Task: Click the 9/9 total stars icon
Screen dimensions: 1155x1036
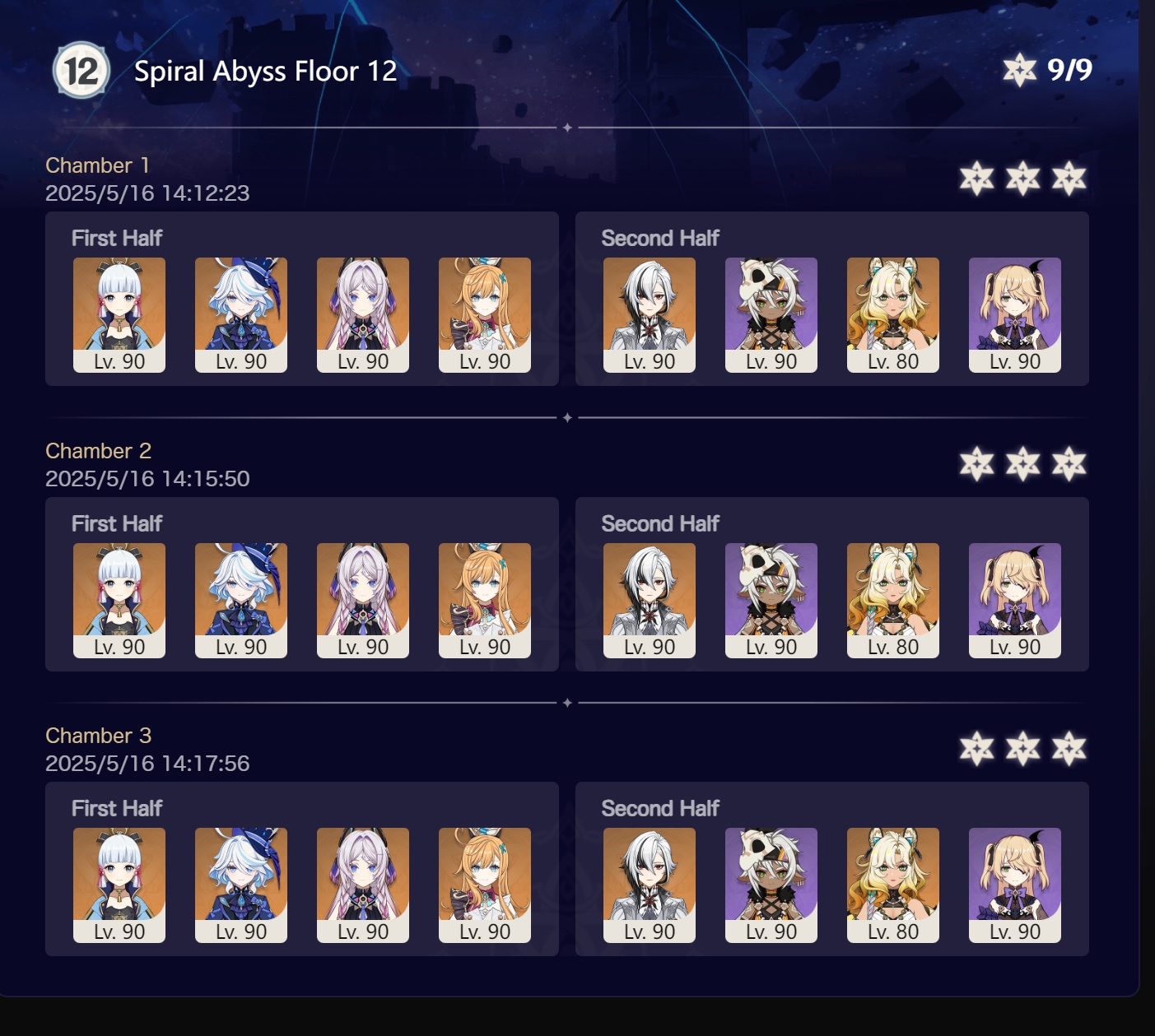Action: pos(1019,70)
